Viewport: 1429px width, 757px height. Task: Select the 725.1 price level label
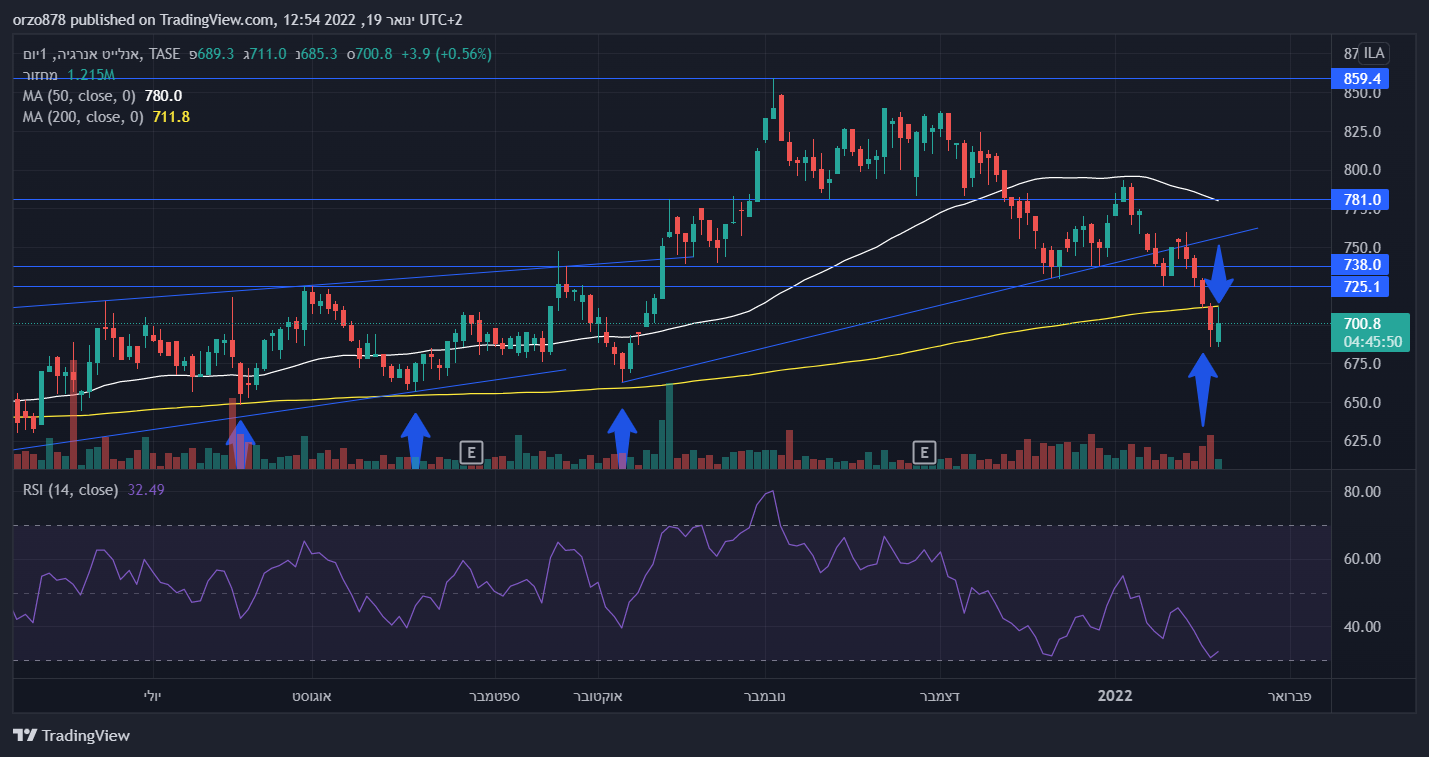(x=1366, y=287)
